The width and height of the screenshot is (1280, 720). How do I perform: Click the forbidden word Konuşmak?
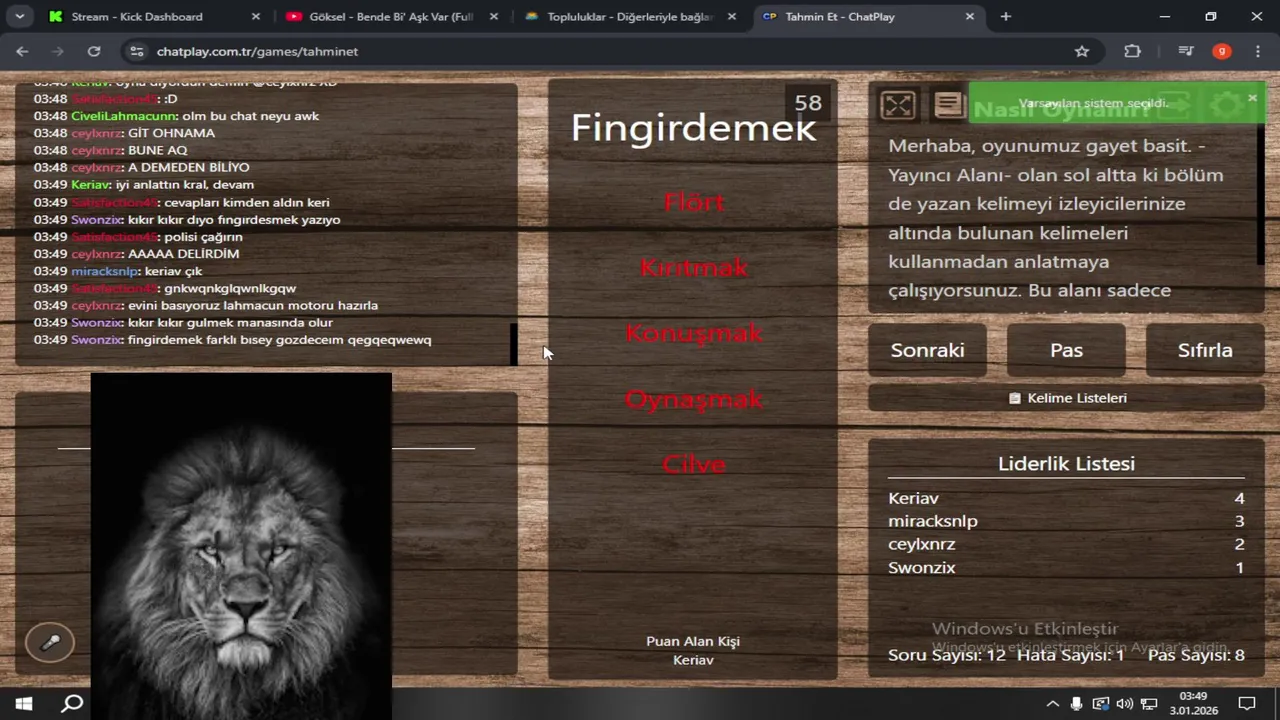click(693, 334)
